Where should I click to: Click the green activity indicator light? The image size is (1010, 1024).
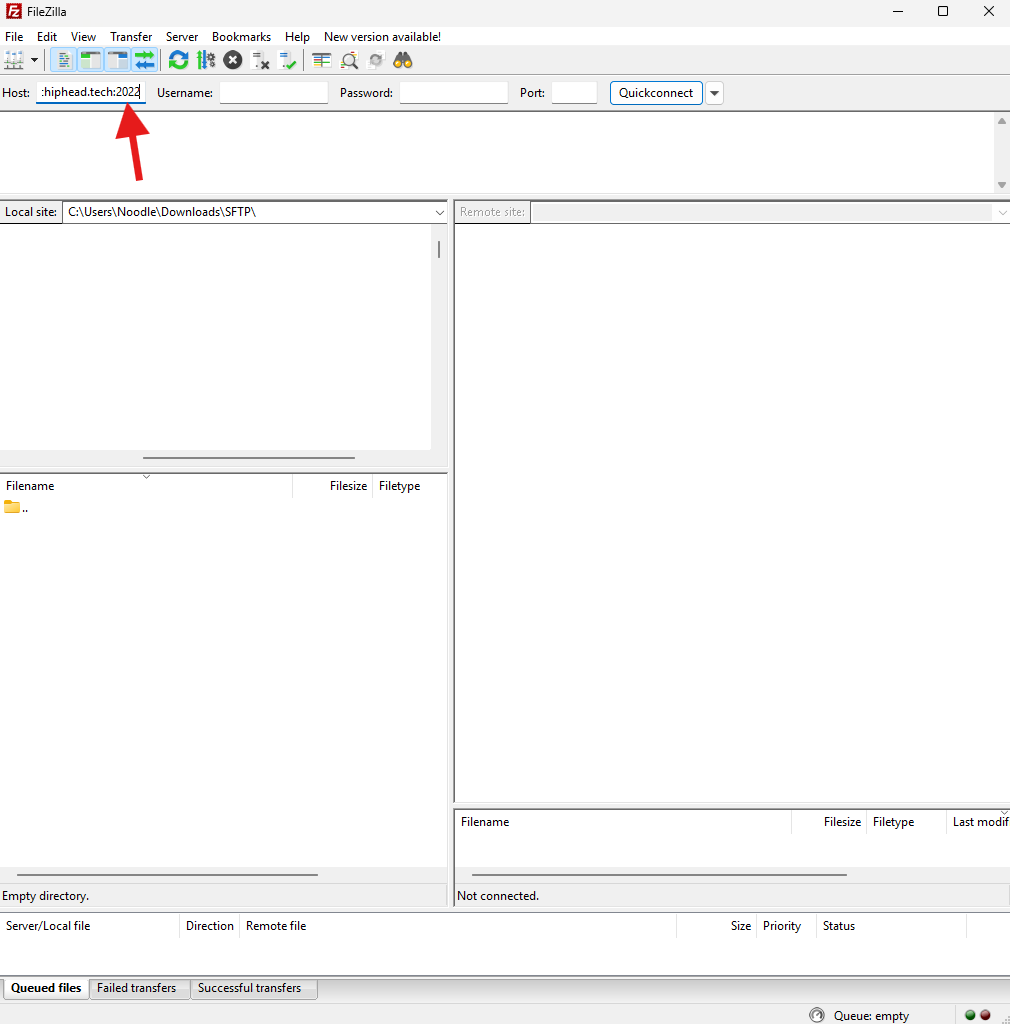click(970, 1015)
